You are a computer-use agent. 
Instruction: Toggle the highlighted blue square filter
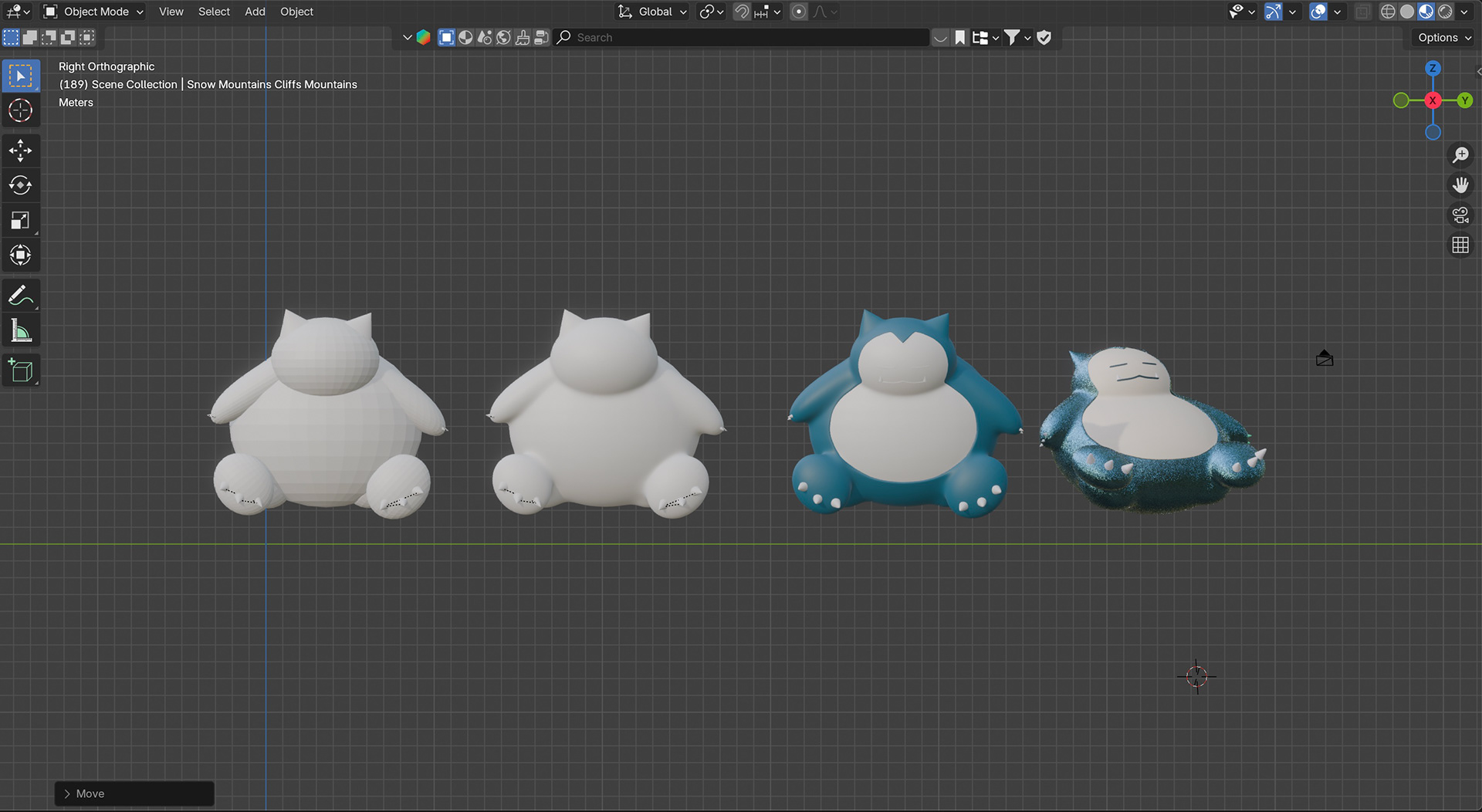[446, 37]
